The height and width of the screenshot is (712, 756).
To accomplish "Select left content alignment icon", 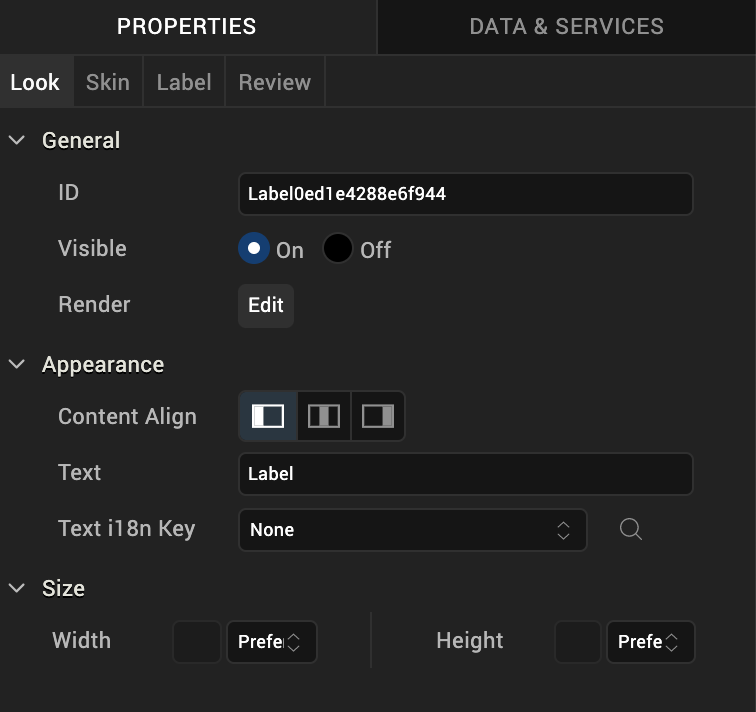I will pyautogui.click(x=268, y=416).
